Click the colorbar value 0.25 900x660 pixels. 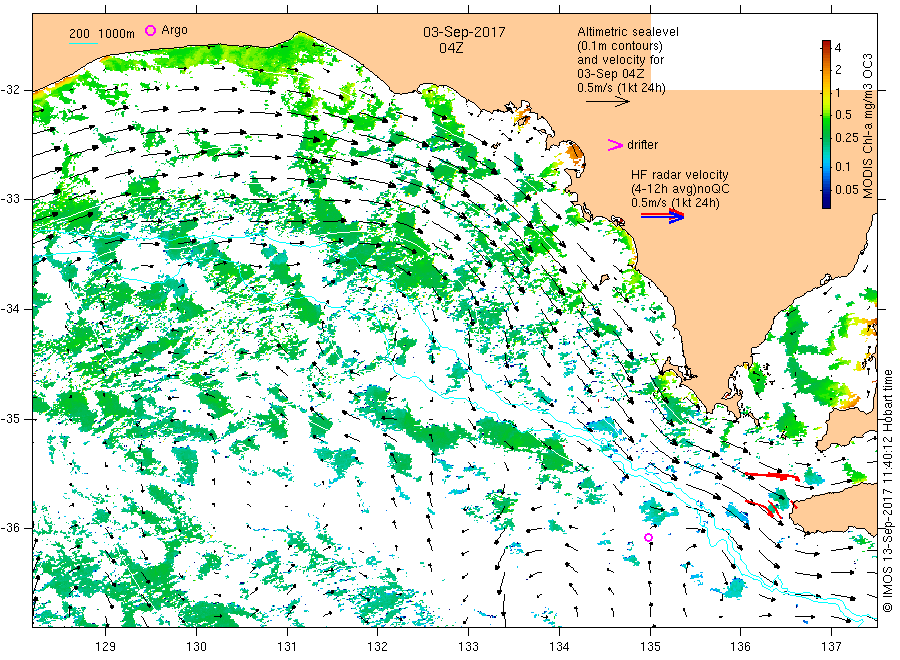tap(847, 138)
